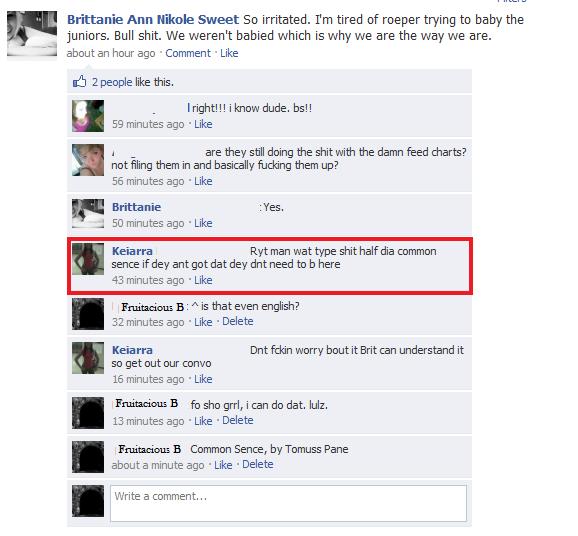This screenshot has width=578, height=536.
Task: View the 2 people who like this
Action: (112, 82)
